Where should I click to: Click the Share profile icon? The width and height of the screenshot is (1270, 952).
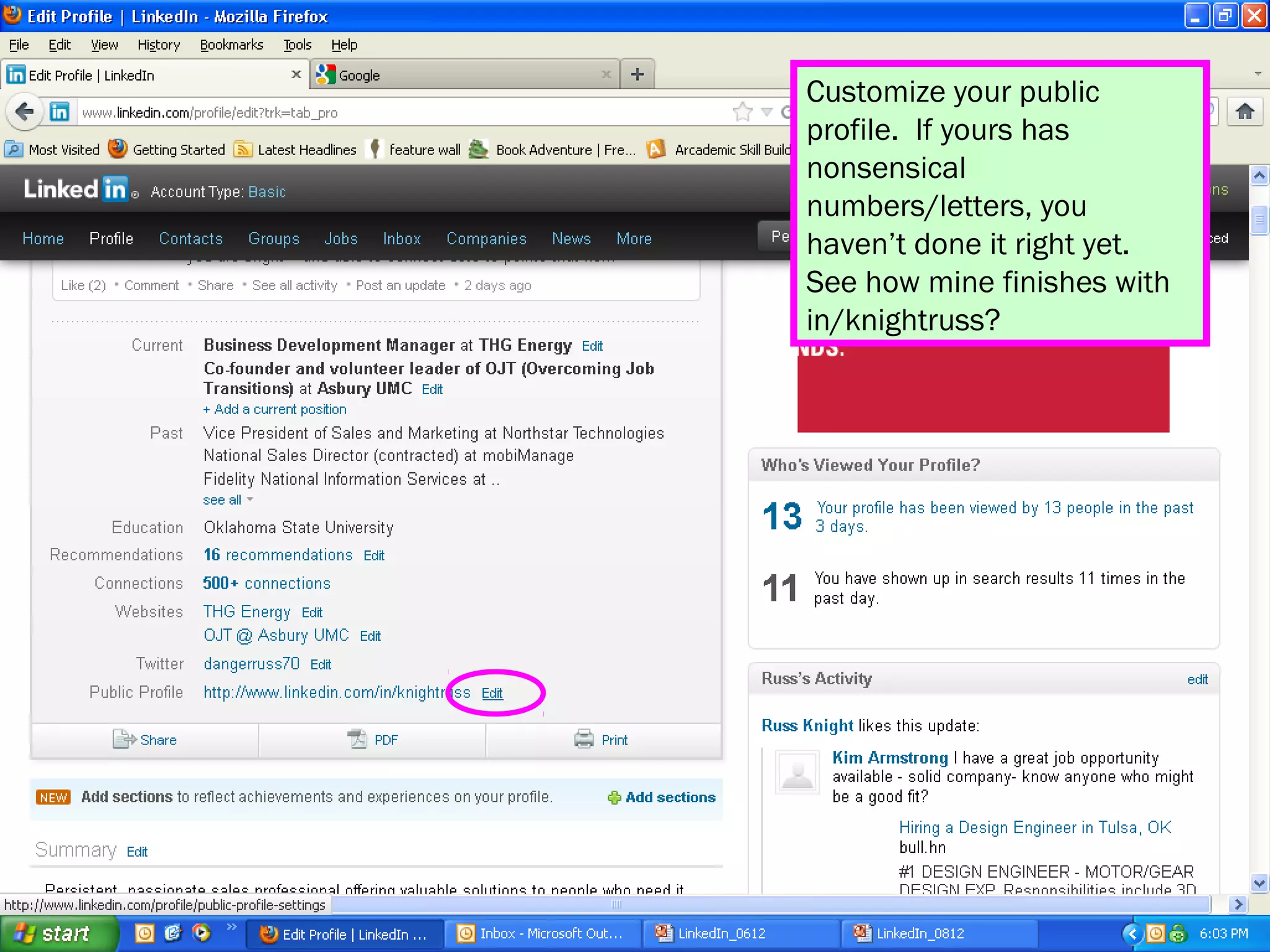[124, 739]
